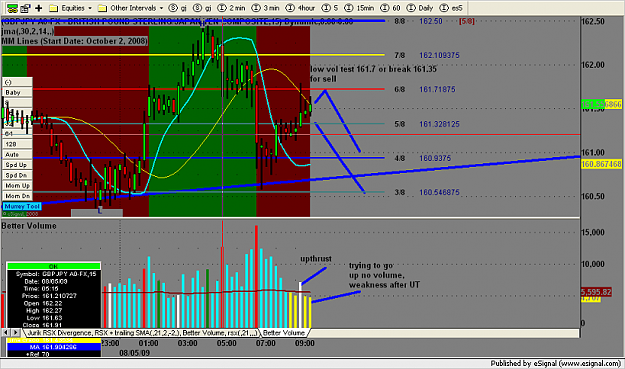The height and width of the screenshot is (369, 625).
Task: Open the Other Intervals folder dropdown
Action: tap(131, 8)
